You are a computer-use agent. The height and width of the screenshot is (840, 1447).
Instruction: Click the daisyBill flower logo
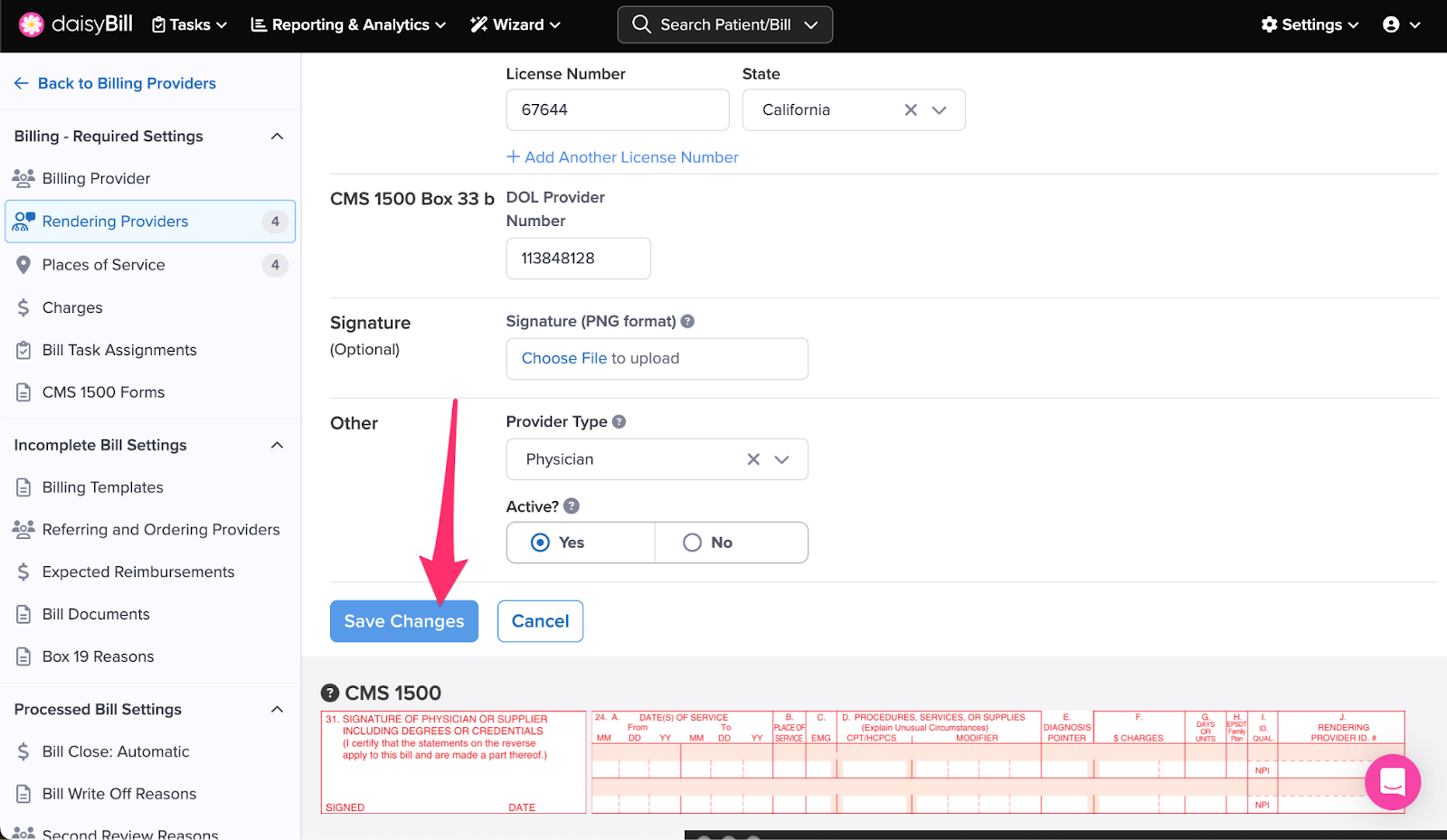32,24
